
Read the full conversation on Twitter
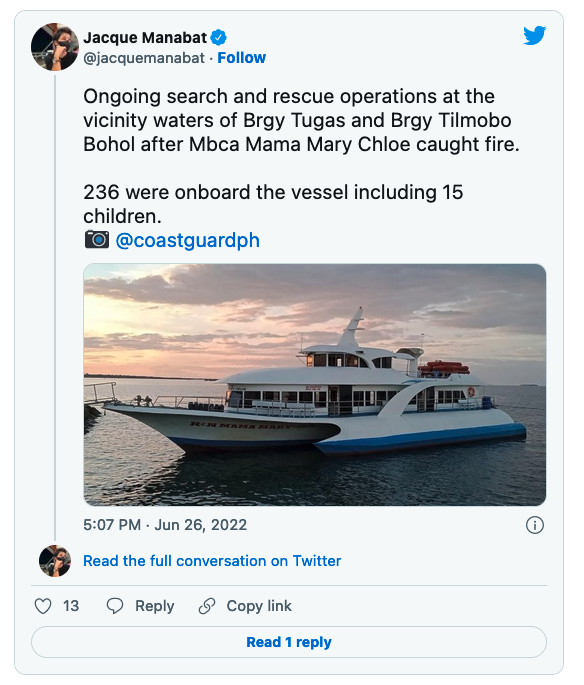click(212, 561)
